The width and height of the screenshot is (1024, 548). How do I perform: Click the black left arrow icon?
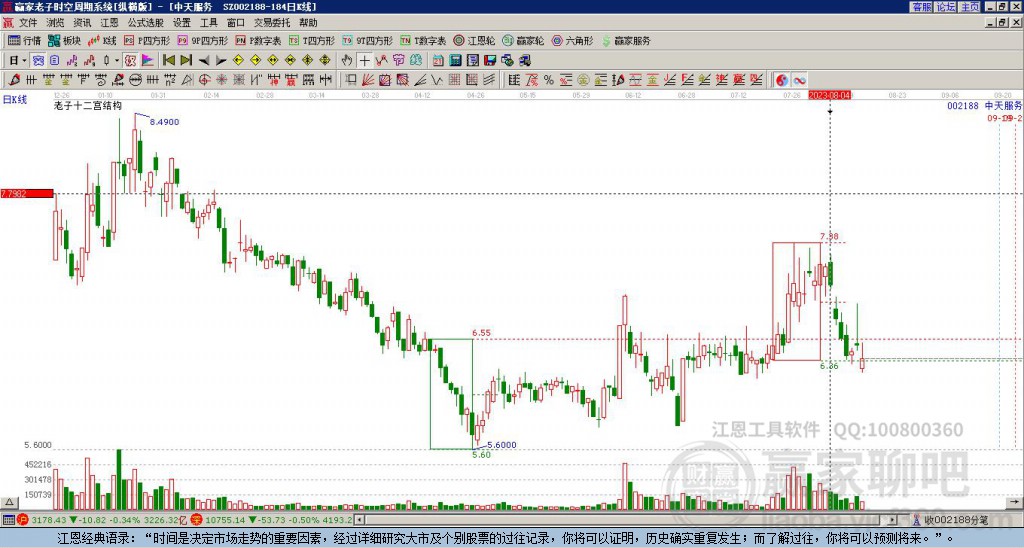click(x=204, y=61)
